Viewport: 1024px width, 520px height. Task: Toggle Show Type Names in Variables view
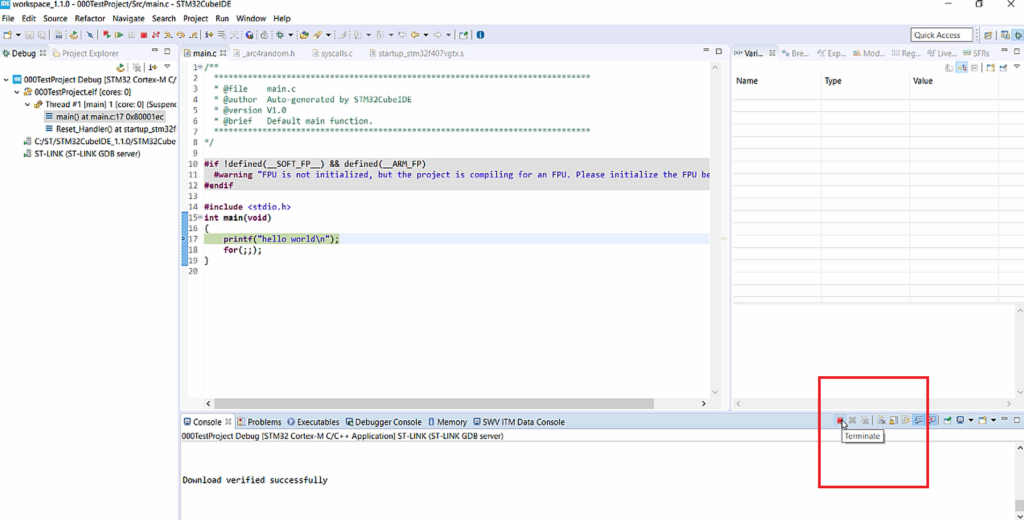950,67
